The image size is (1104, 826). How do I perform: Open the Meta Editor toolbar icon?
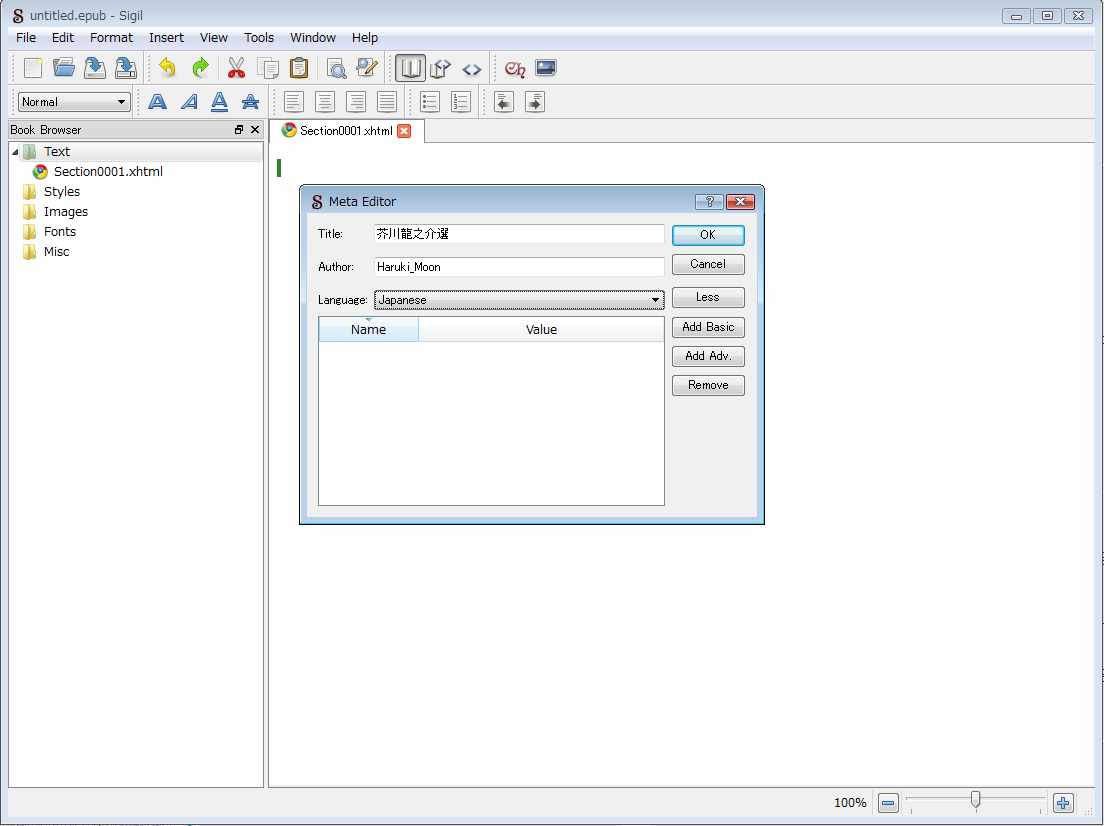click(x=367, y=68)
